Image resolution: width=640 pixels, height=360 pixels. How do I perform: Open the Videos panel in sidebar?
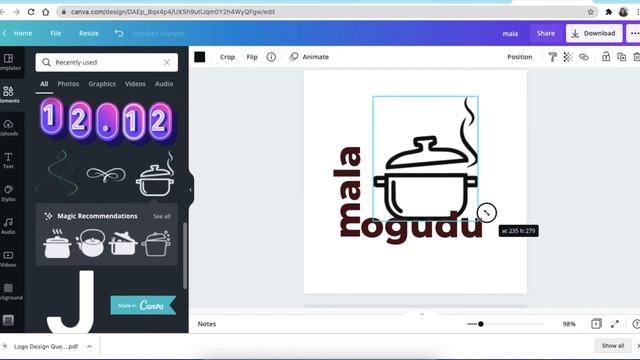(x=9, y=259)
